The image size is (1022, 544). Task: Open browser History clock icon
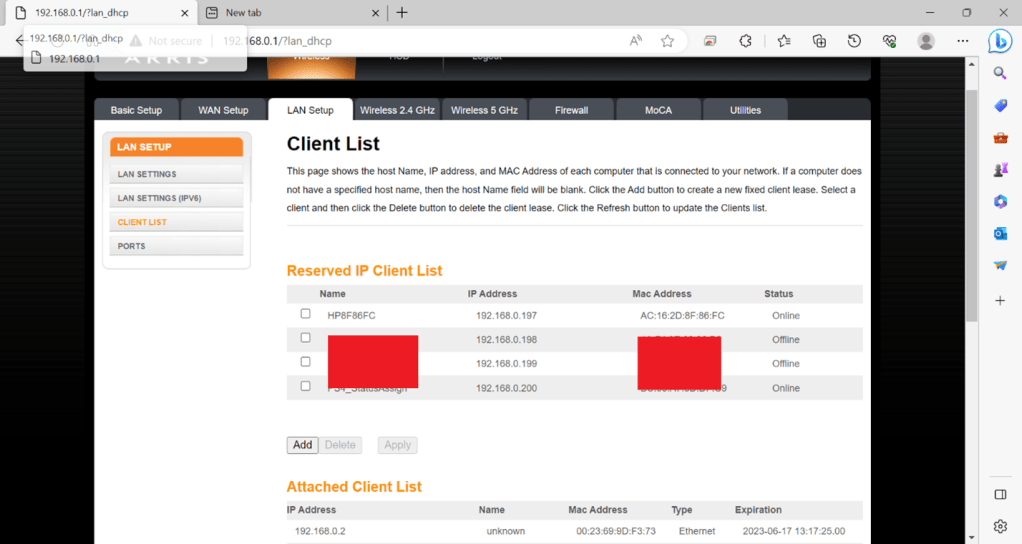(x=854, y=41)
